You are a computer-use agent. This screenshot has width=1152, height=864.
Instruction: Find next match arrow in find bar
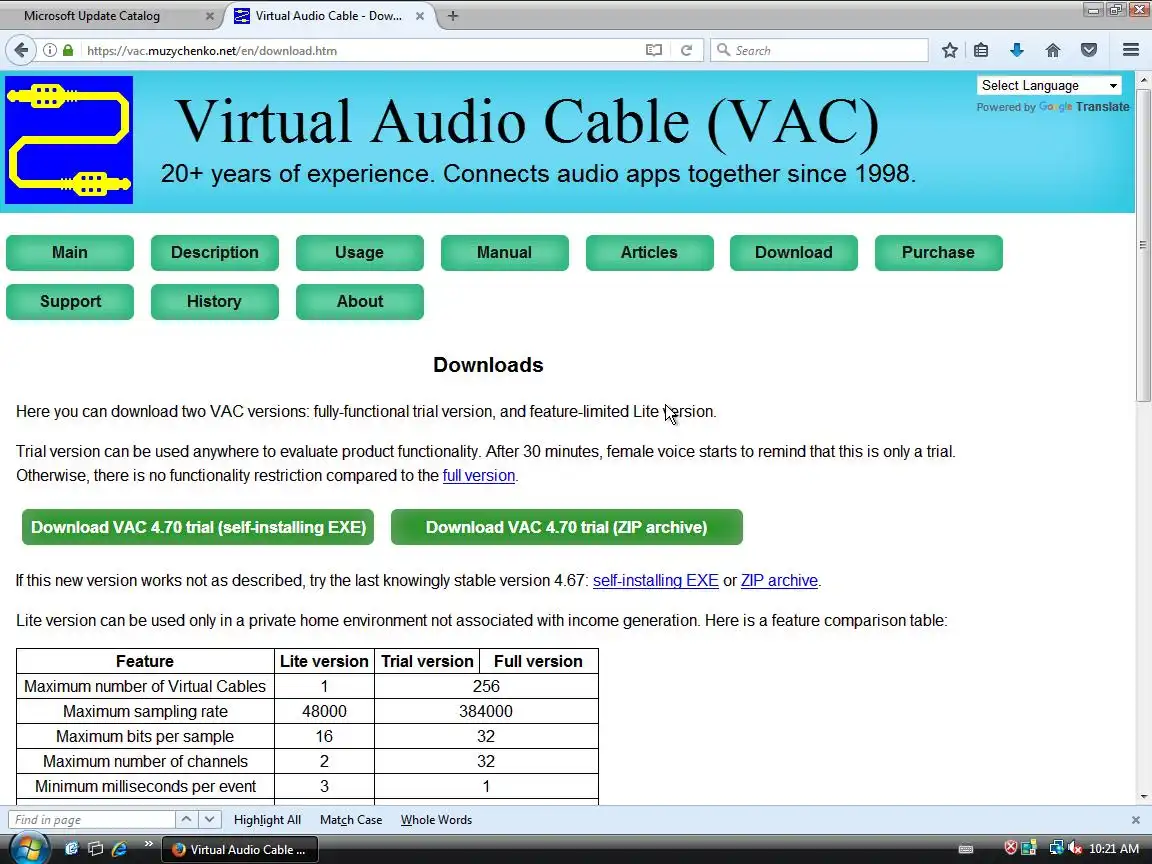(209, 819)
